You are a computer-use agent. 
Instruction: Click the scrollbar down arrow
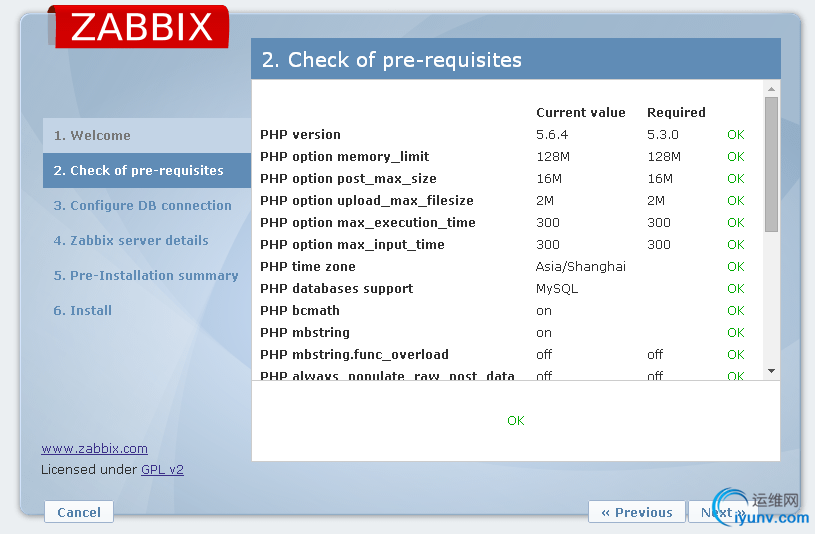(771, 371)
